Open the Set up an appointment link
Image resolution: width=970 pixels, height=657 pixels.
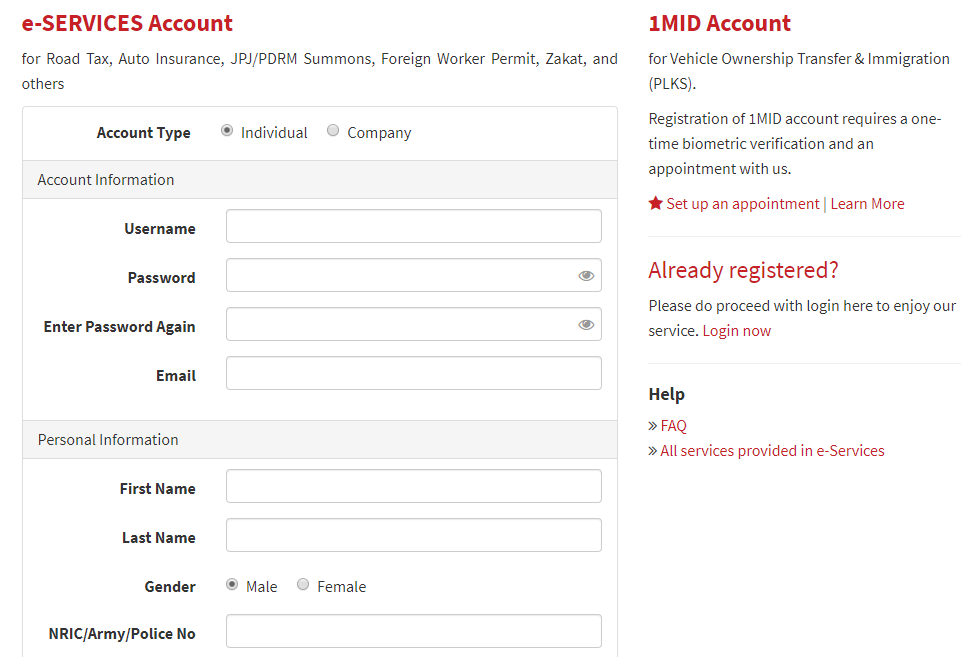point(742,204)
